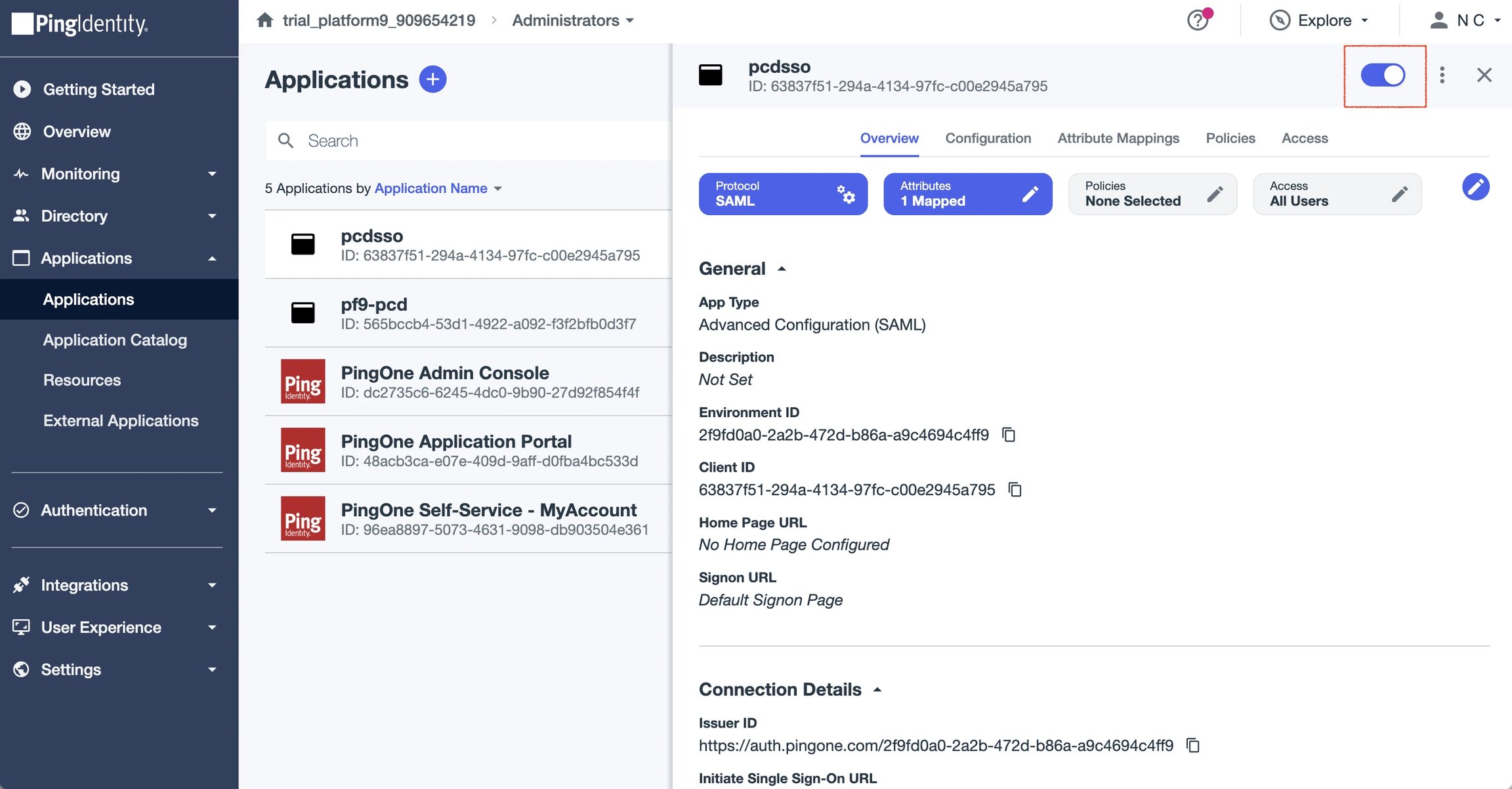Copy the Environment ID value
This screenshot has height=789, width=1512.
pos(1009,435)
